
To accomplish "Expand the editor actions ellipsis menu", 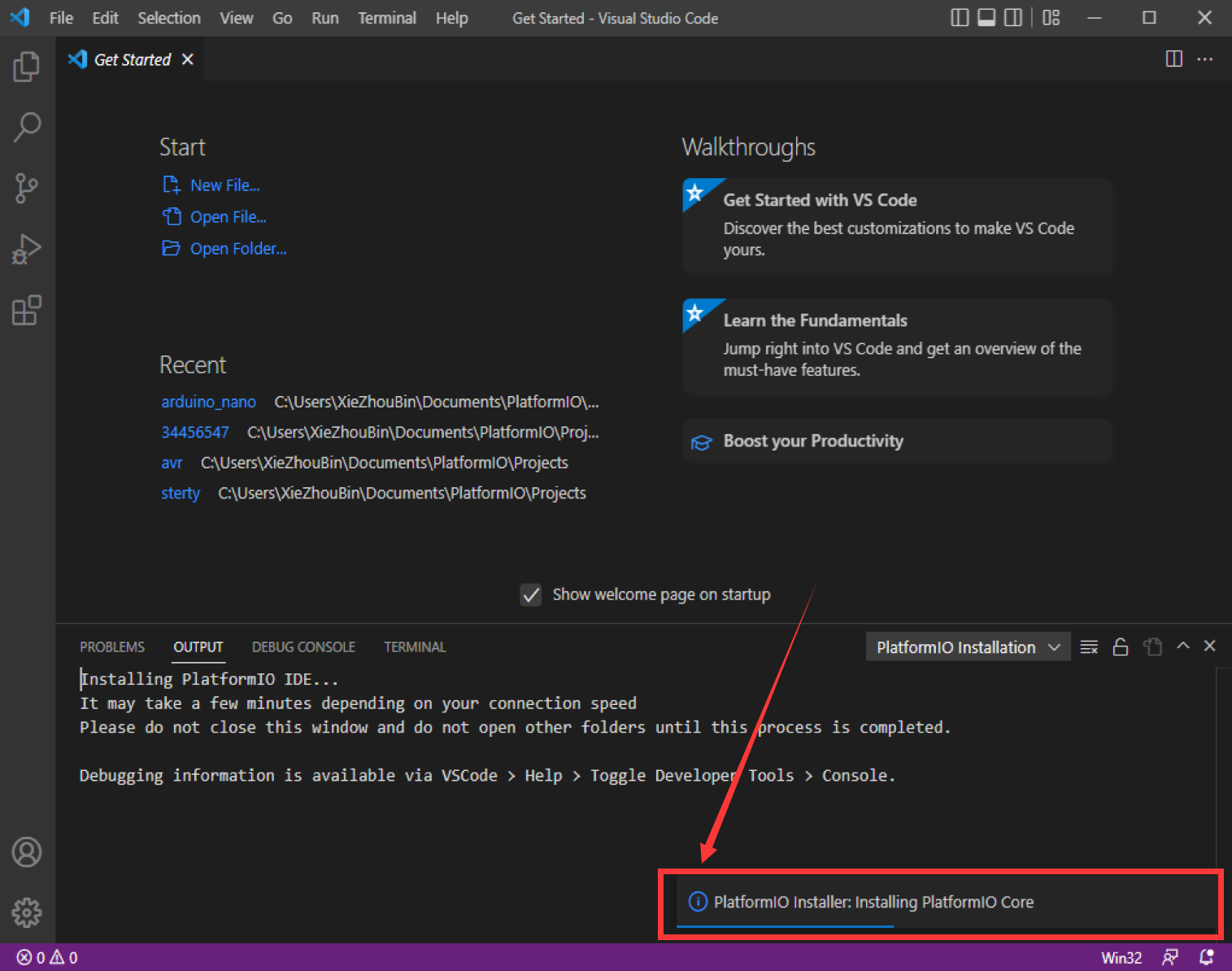I will 1205,59.
